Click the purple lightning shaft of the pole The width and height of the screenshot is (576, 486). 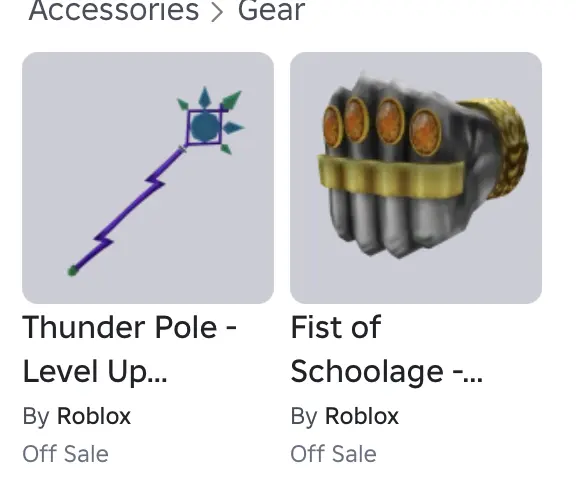click(129, 209)
